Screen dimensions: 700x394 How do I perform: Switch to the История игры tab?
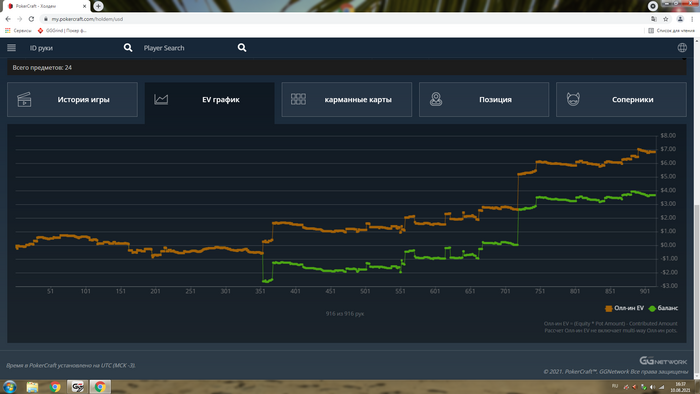coord(72,100)
